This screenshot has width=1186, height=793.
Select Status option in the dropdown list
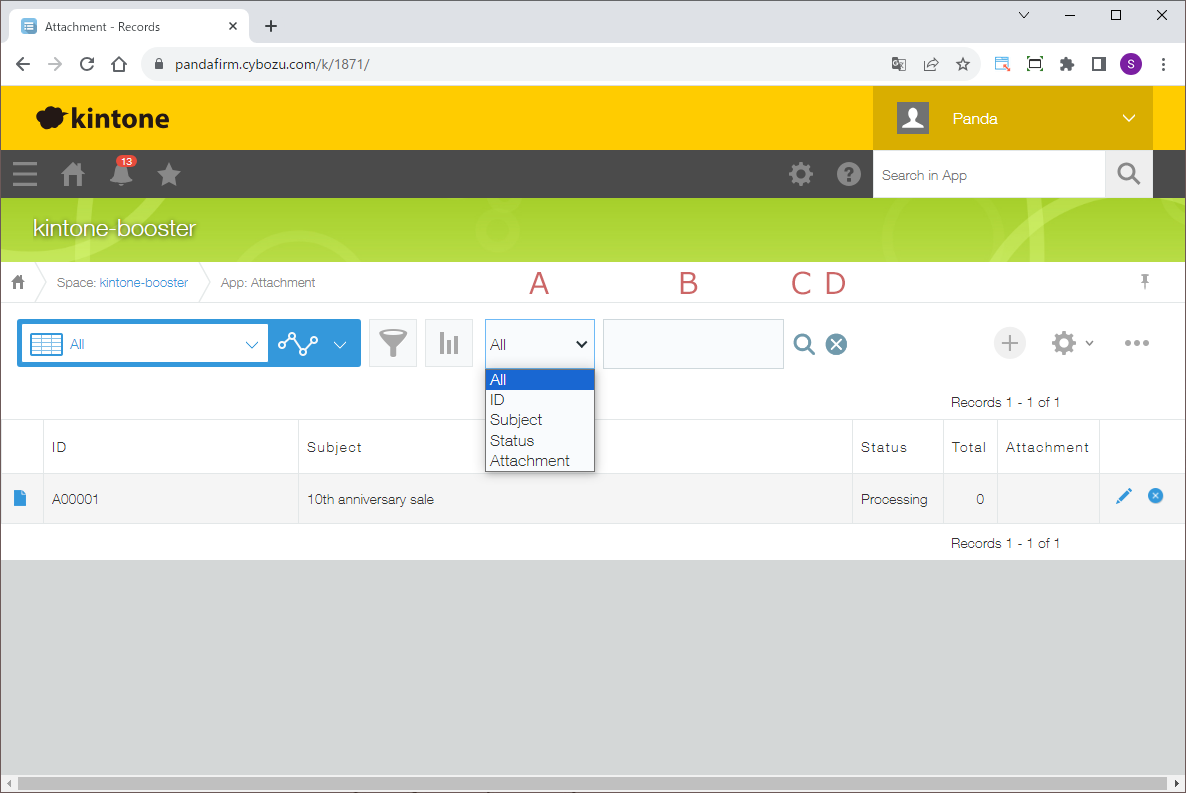pos(512,441)
